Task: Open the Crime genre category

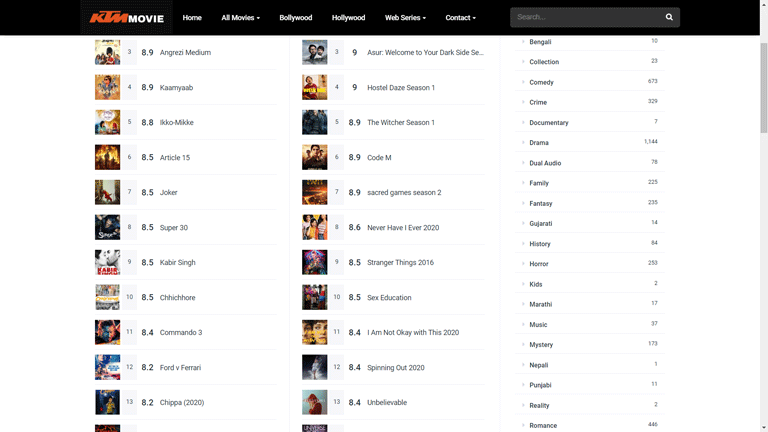Action: pos(538,102)
